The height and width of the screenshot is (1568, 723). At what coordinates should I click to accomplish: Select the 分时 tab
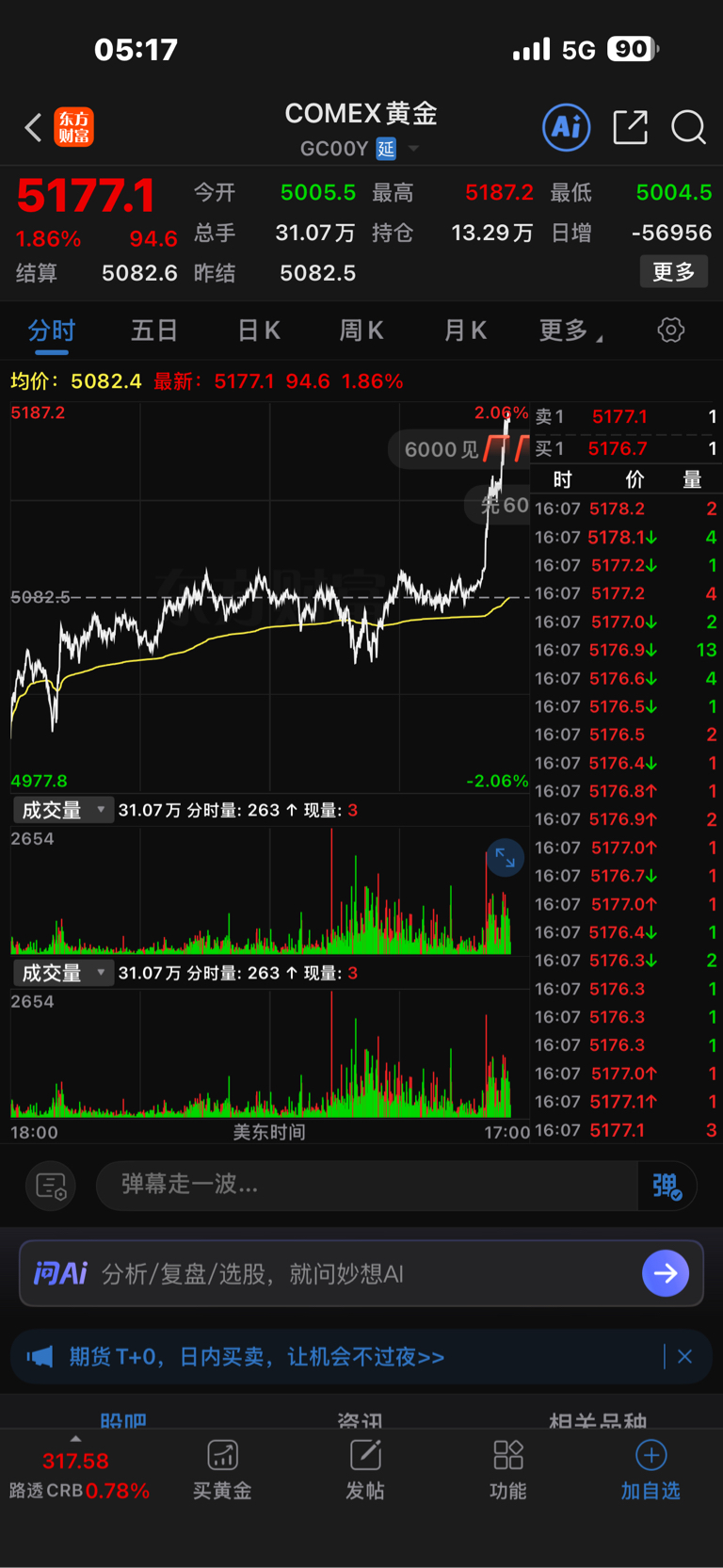point(52,331)
